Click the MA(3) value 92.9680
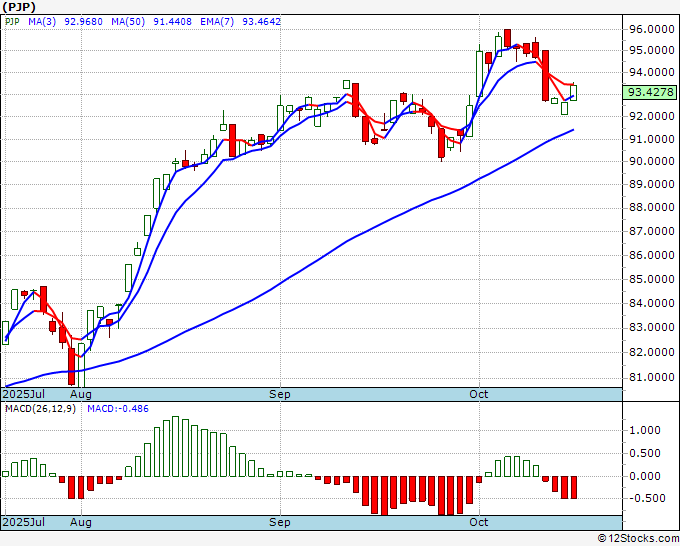Image resolution: width=680 pixels, height=546 pixels. [x=83, y=21]
